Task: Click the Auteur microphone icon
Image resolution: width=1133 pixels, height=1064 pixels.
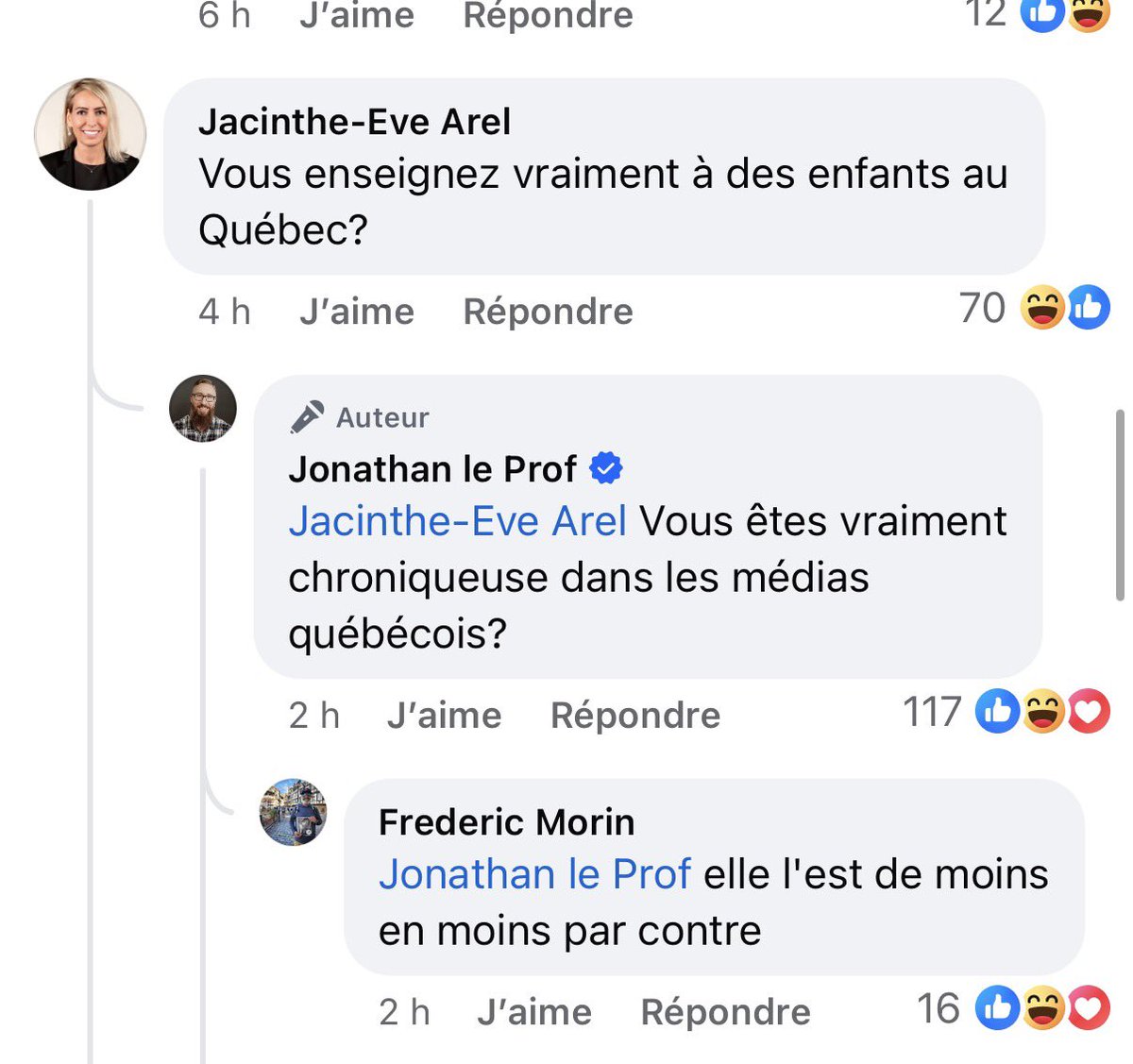Action: point(306,416)
